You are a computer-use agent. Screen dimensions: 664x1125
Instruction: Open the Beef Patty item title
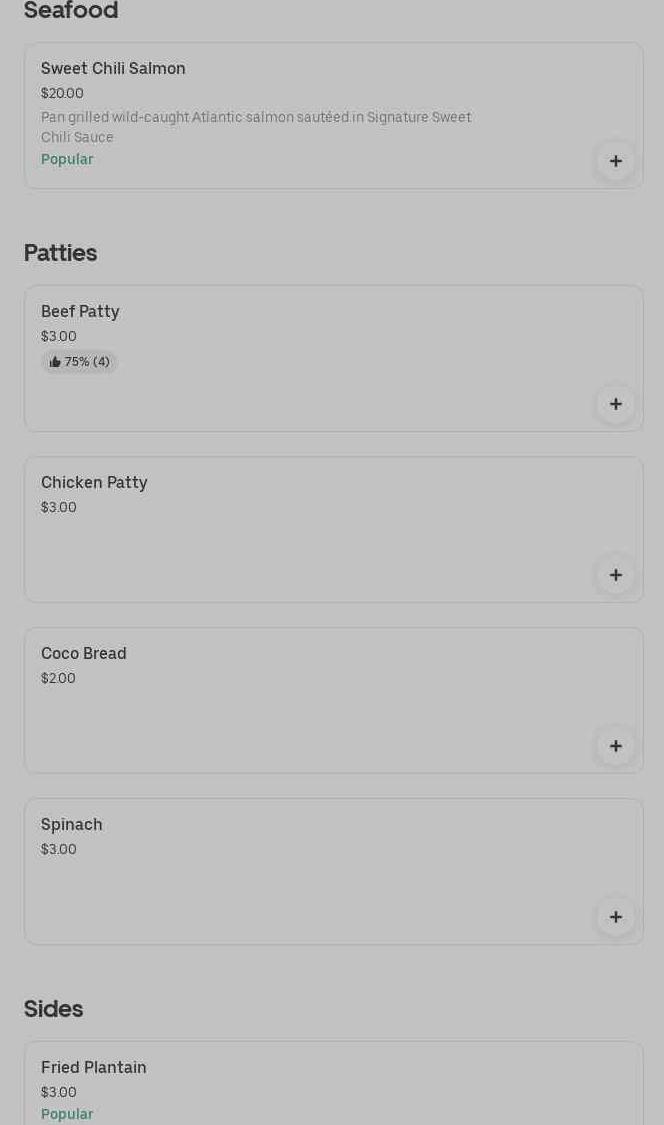click(80, 312)
